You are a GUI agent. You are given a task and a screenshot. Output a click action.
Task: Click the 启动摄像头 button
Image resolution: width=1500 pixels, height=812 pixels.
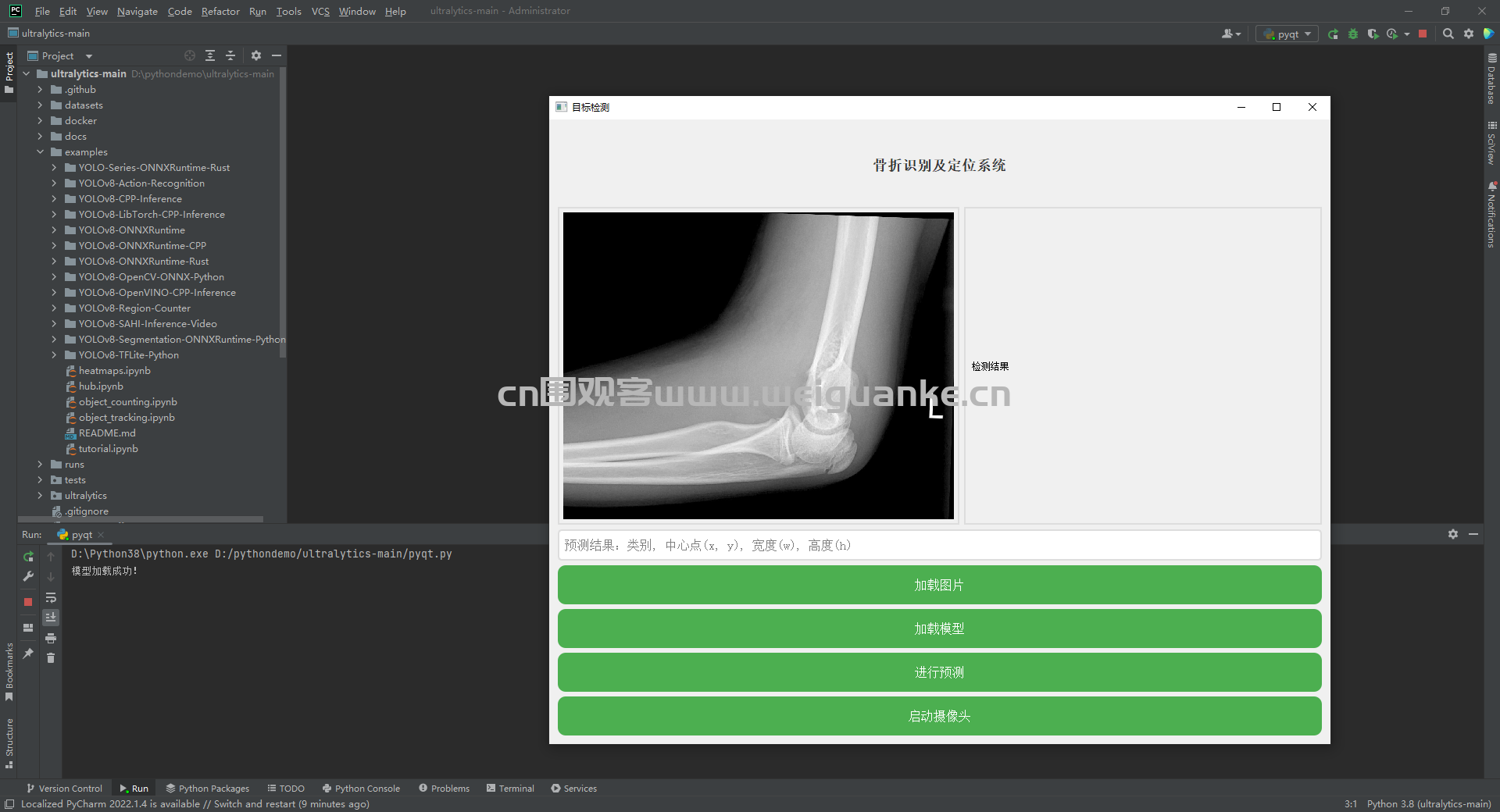938,716
